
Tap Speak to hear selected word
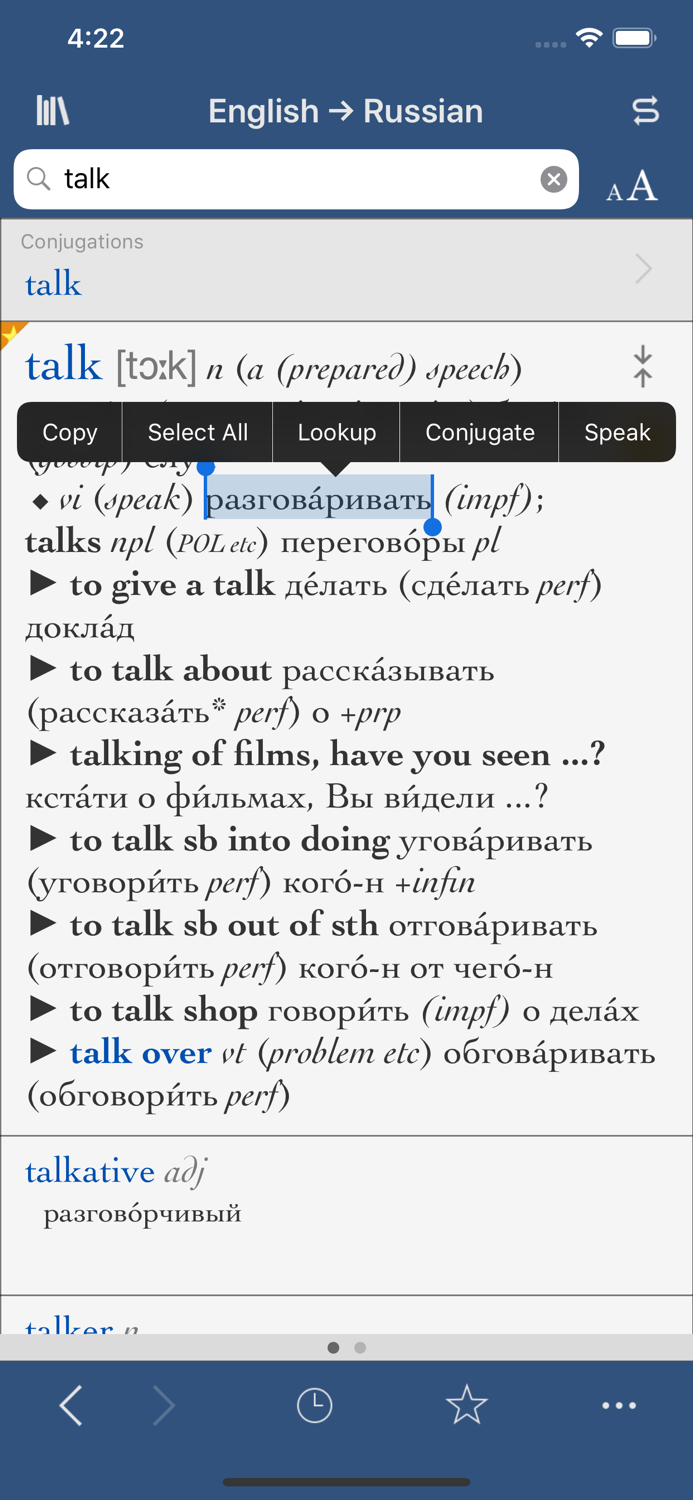[618, 433]
